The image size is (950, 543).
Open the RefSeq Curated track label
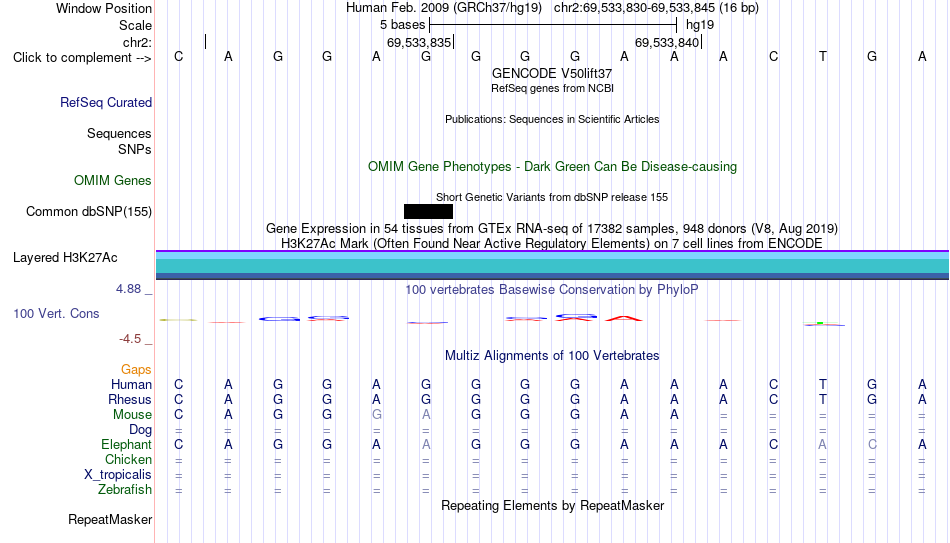106,102
